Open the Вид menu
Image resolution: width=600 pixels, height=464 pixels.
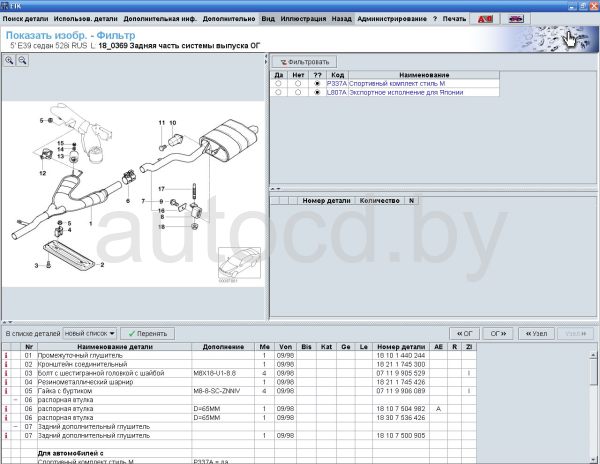[268, 19]
